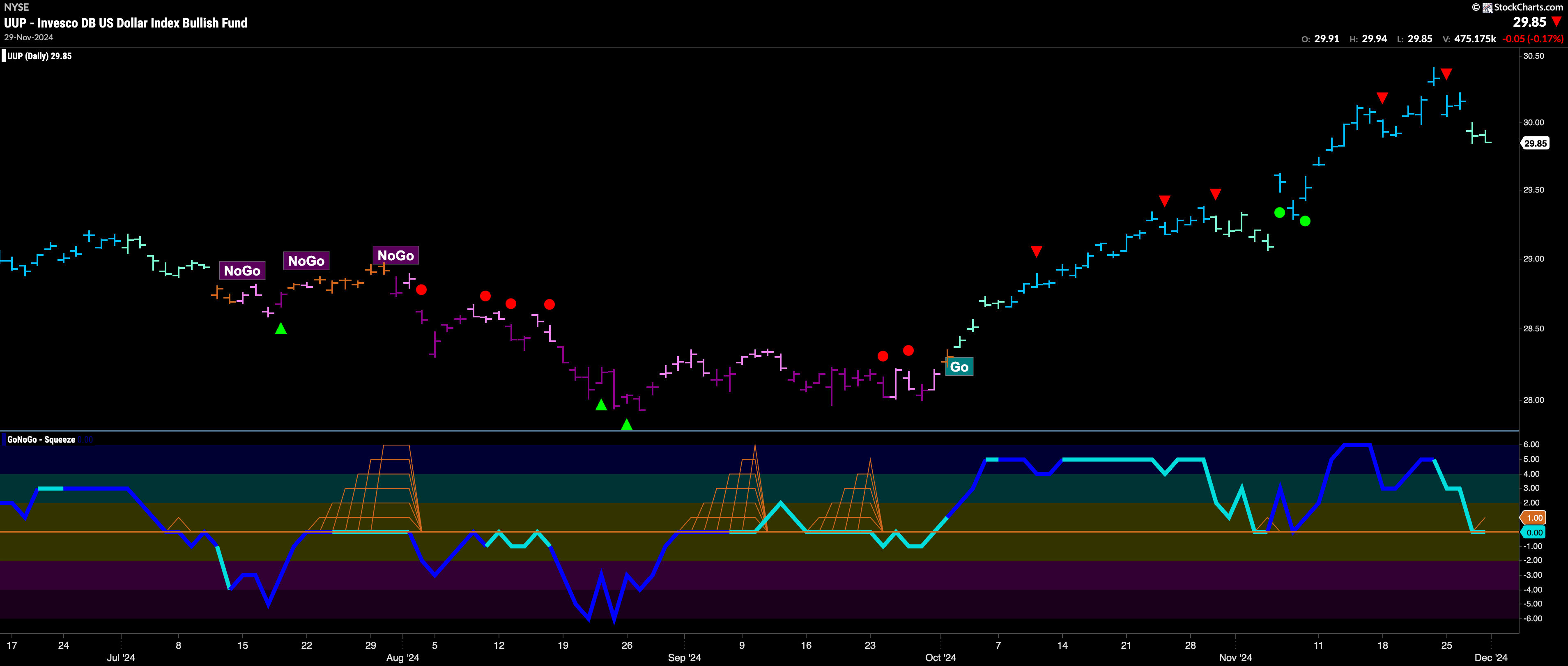Viewport: 1568px width, 666px height.
Task: Click the mid-October red triangle above 29.00
Action: [x=1037, y=251]
